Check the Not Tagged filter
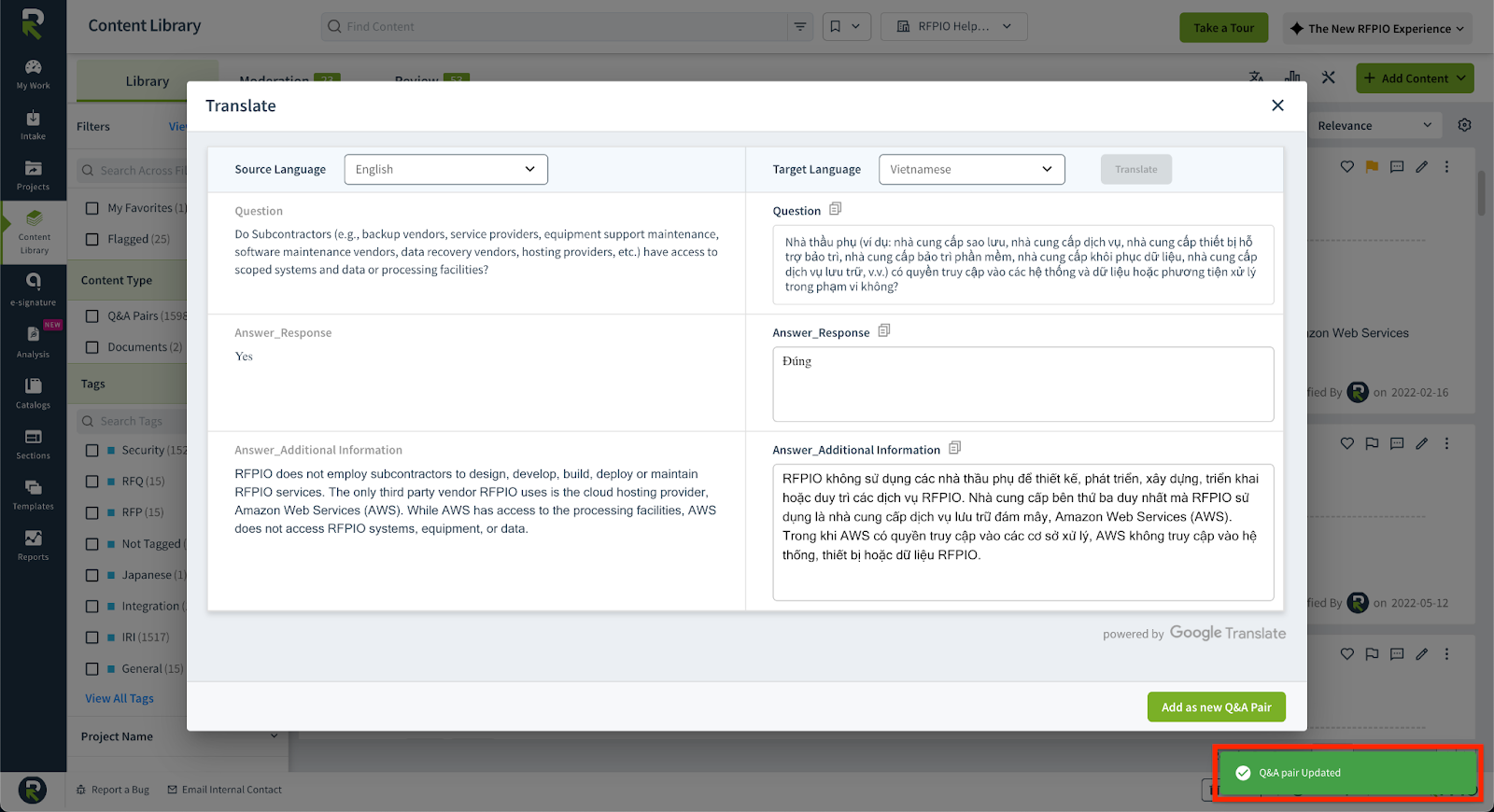This screenshot has height=812, width=1494. [92, 544]
